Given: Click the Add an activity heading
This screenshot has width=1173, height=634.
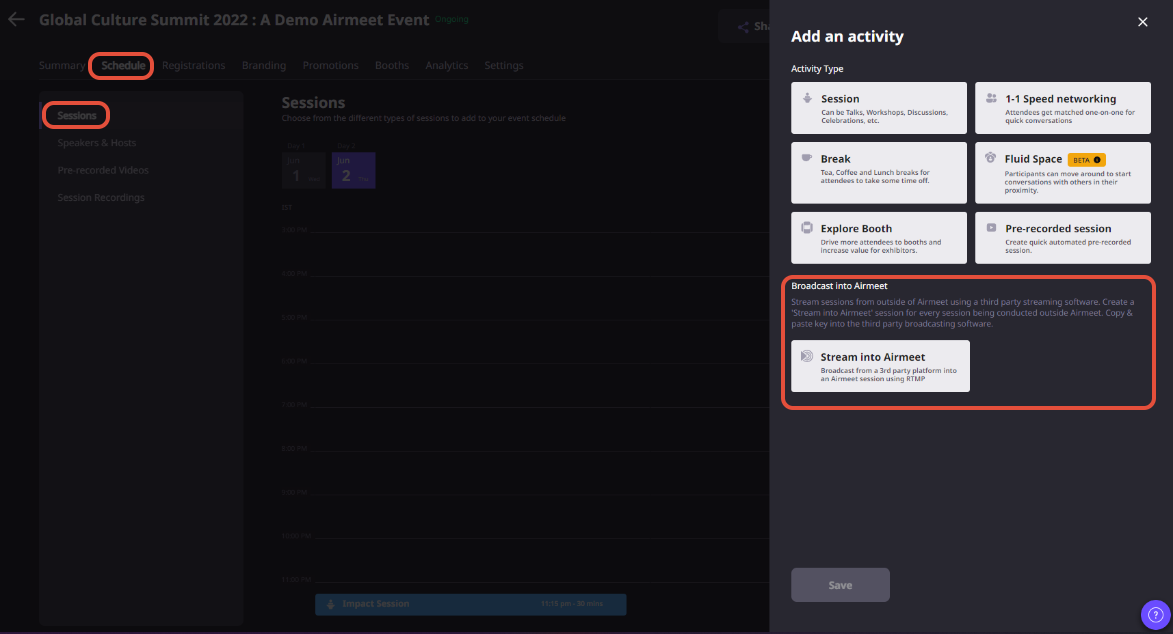Looking at the screenshot, I should click(x=847, y=36).
